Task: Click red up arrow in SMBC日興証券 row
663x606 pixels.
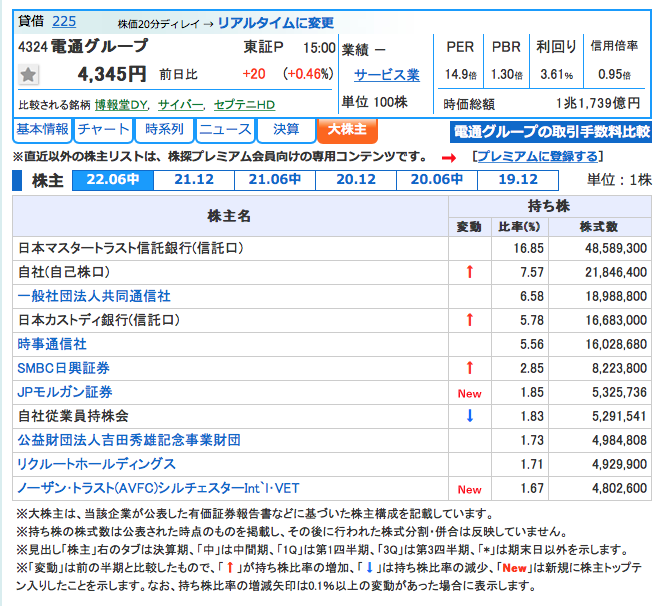Action: point(469,368)
